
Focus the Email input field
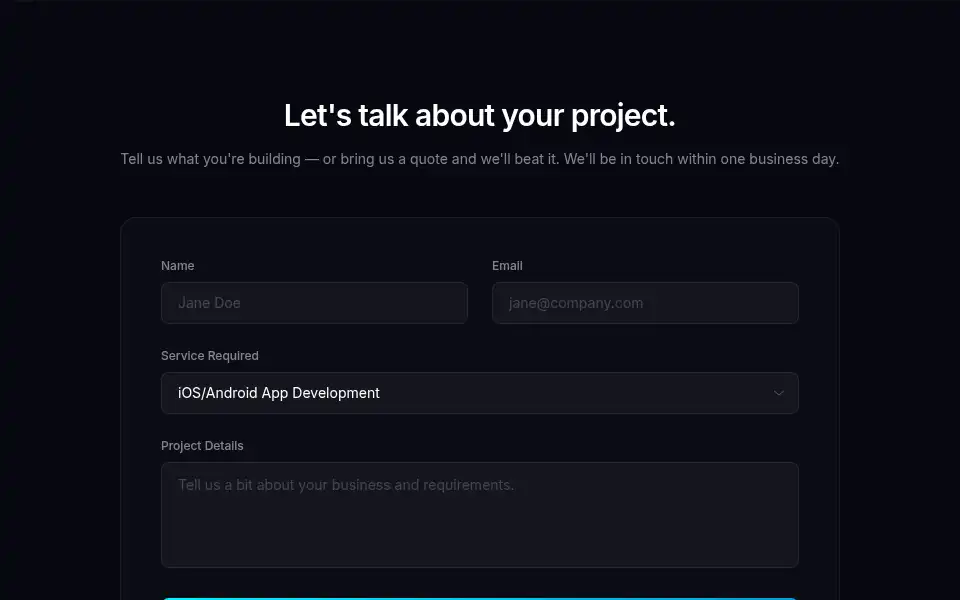point(645,303)
